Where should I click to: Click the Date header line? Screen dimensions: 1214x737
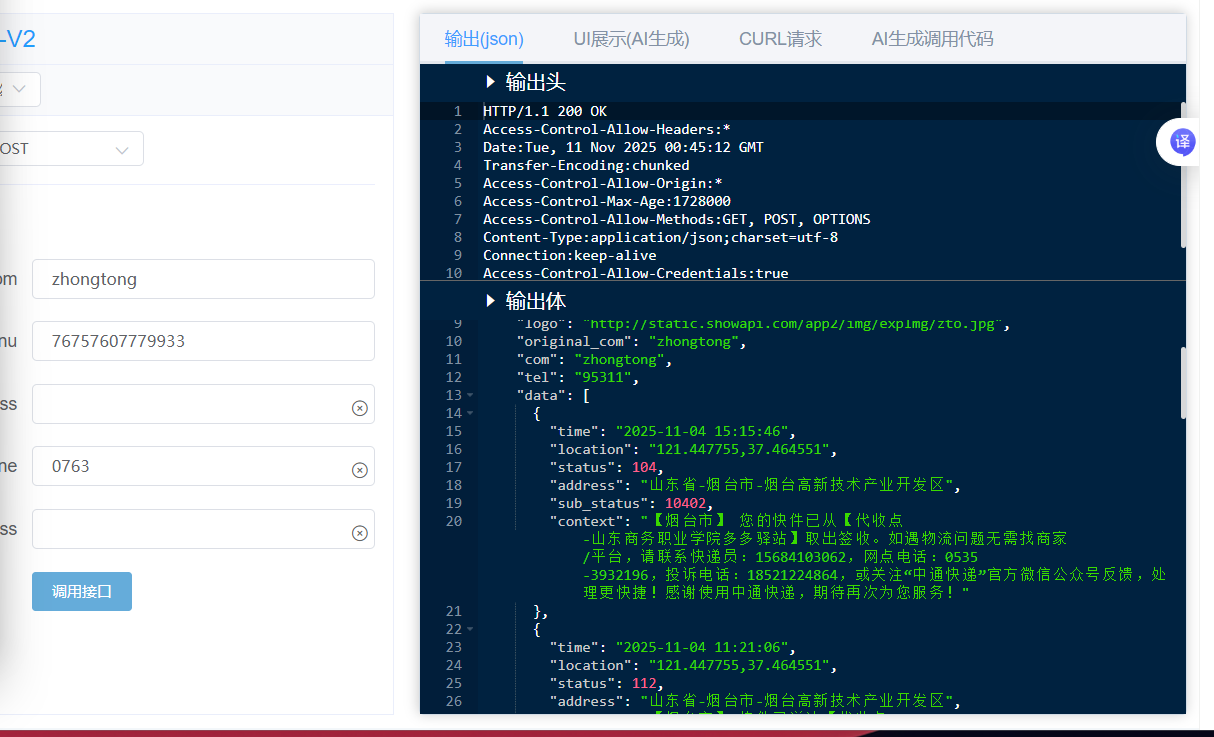[623, 147]
